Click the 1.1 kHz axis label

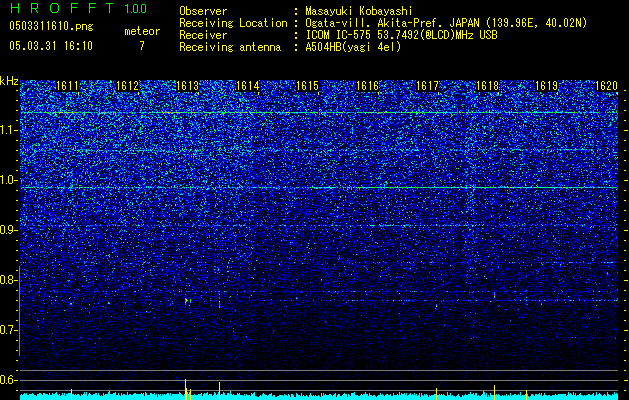point(9,130)
